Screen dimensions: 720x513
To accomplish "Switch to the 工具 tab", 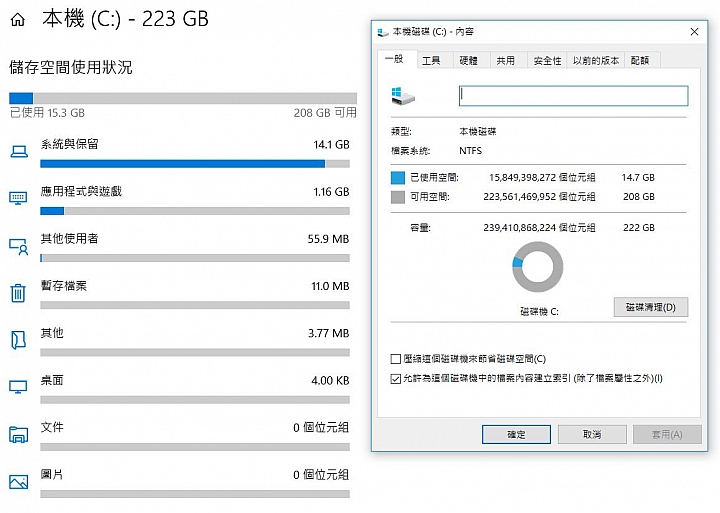I will pyautogui.click(x=431, y=61).
